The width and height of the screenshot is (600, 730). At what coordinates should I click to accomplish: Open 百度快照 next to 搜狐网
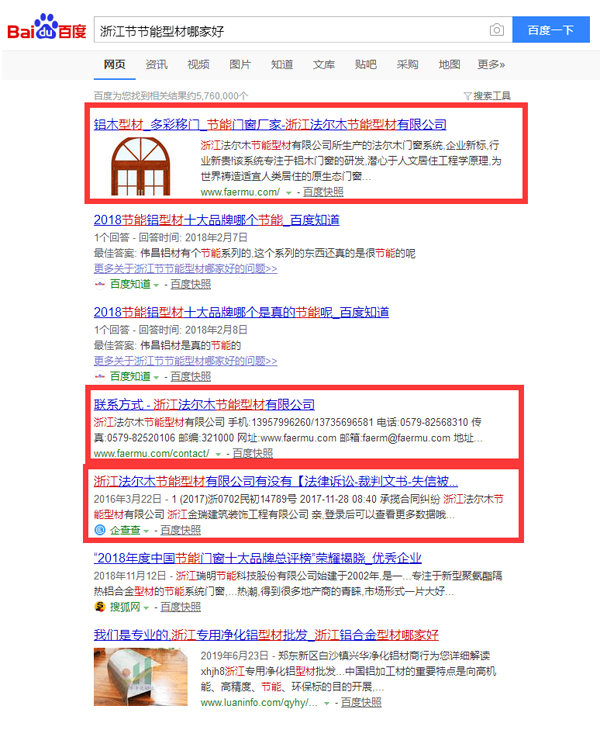tap(181, 607)
